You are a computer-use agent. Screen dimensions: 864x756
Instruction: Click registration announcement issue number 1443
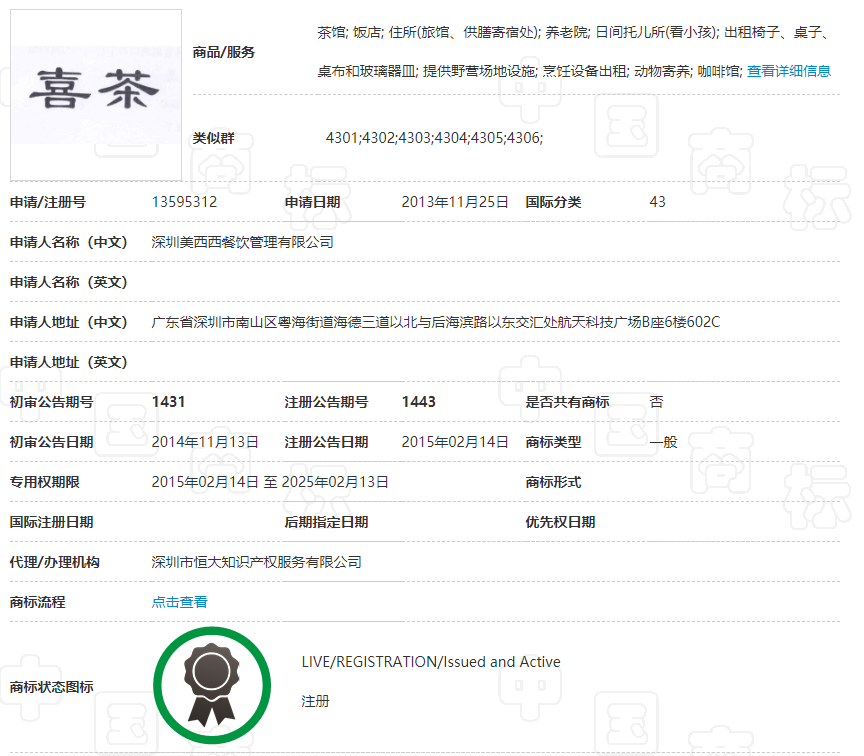(418, 402)
